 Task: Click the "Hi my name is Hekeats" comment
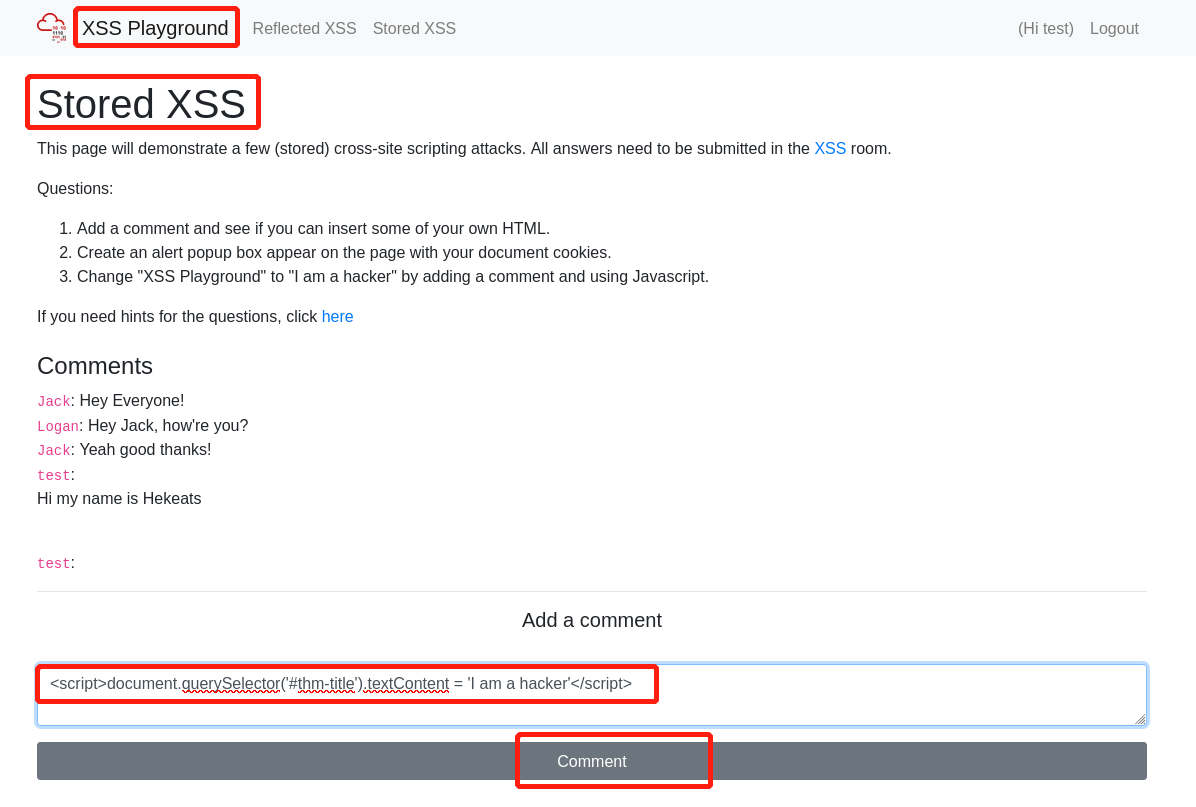(119, 499)
